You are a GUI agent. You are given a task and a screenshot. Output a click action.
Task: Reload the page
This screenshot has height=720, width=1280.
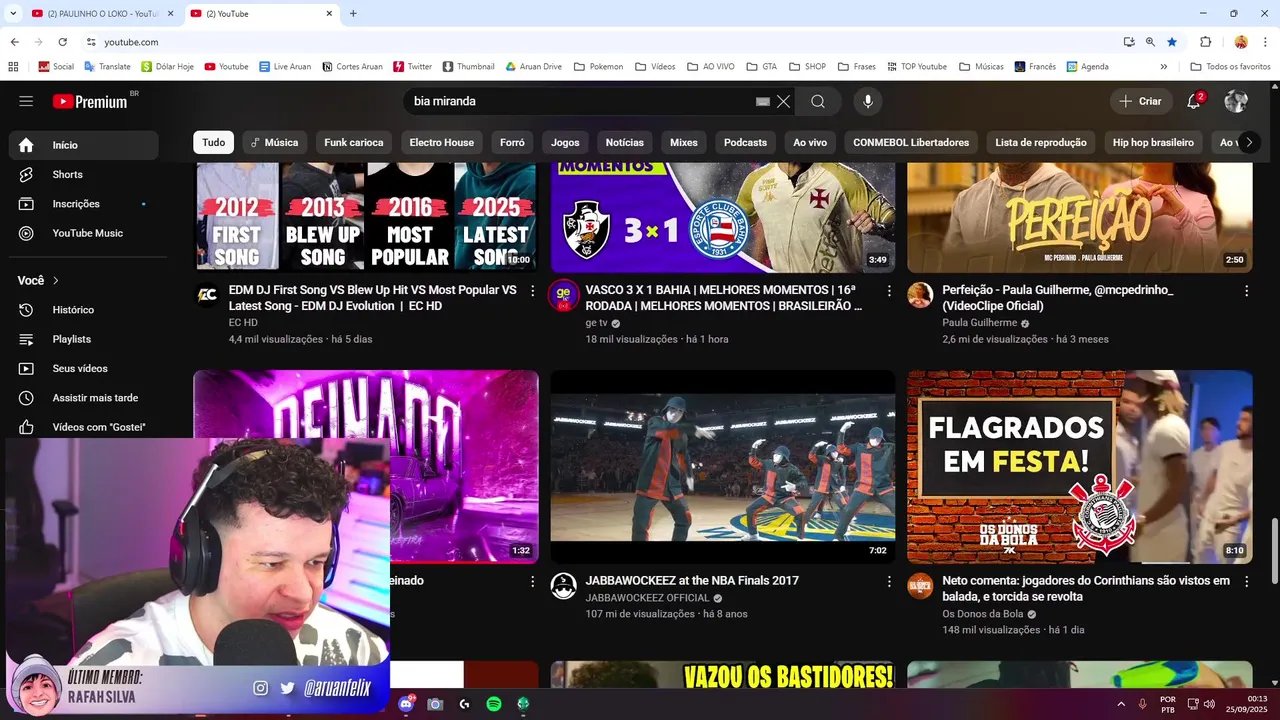click(62, 42)
